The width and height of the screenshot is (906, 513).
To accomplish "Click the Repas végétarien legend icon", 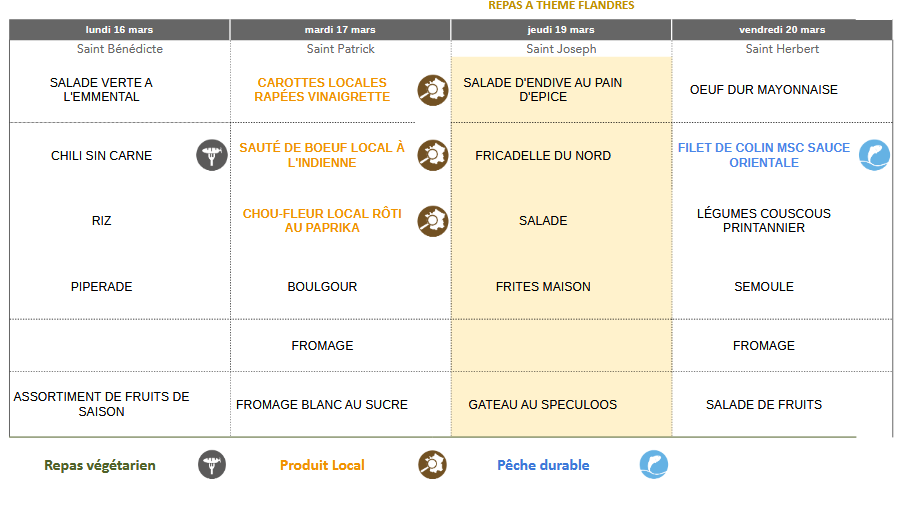I will click(x=212, y=465).
